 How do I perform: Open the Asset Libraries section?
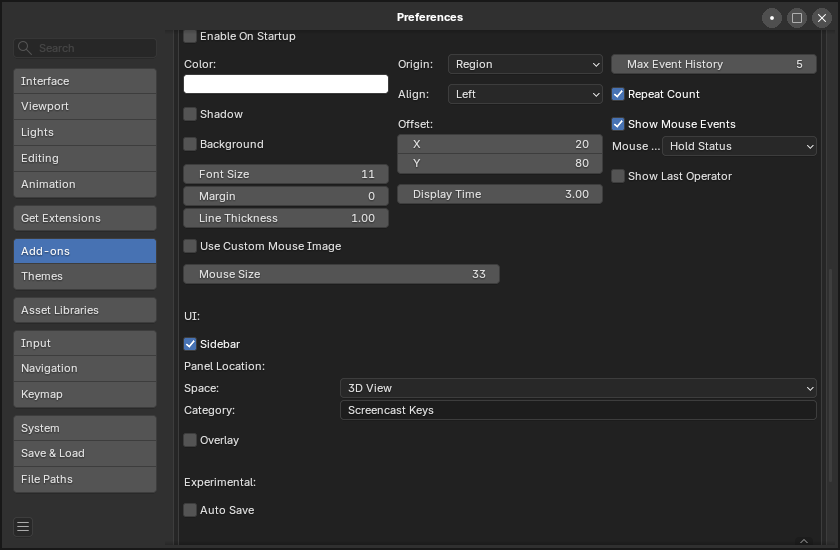coord(85,310)
